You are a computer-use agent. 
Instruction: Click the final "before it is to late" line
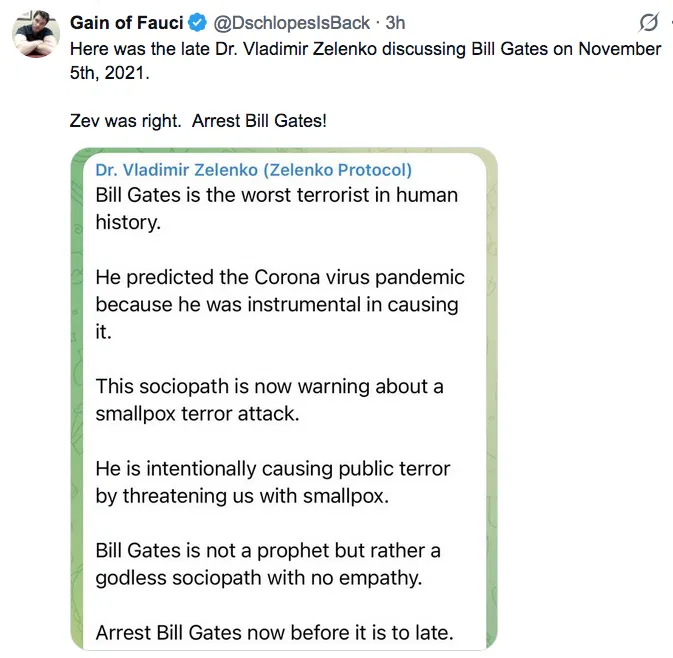coord(274,632)
